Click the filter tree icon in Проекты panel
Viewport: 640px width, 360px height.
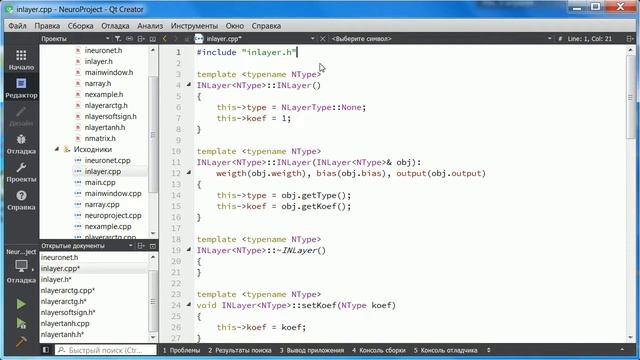[118, 39]
